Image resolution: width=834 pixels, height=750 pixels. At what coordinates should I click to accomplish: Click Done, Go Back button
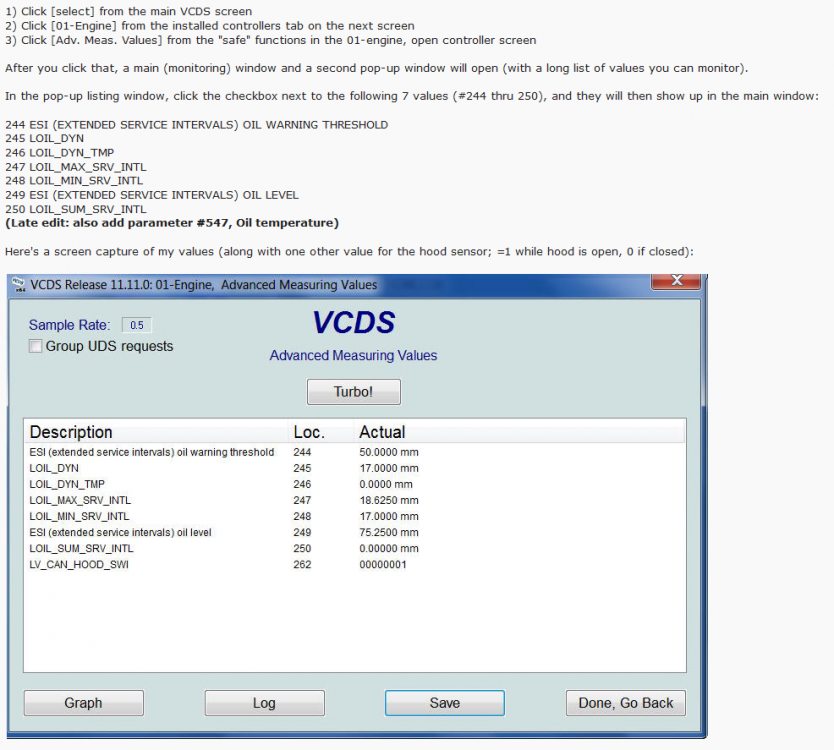626,703
